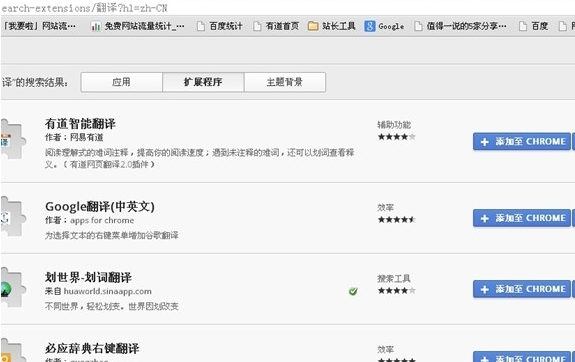This screenshot has width=575, height=362.
Task: Click the 搜索工具 category label
Action: pyautogui.click(x=394, y=278)
